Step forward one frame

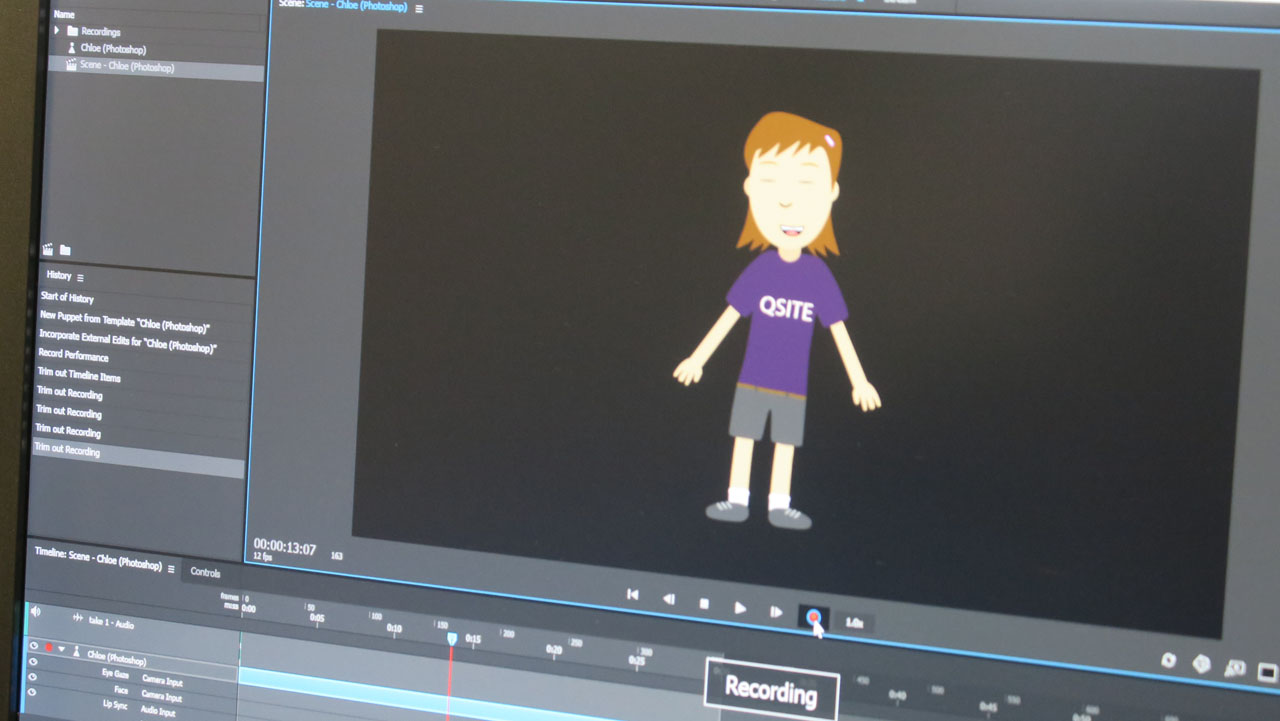pos(776,611)
